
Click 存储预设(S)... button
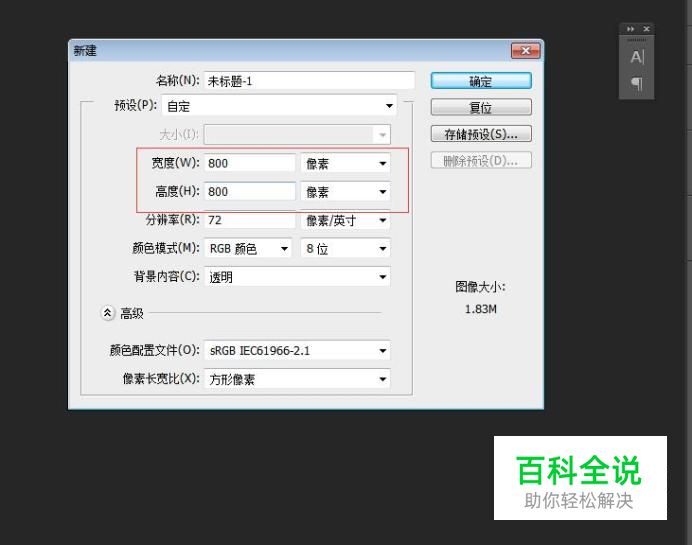tap(481, 134)
